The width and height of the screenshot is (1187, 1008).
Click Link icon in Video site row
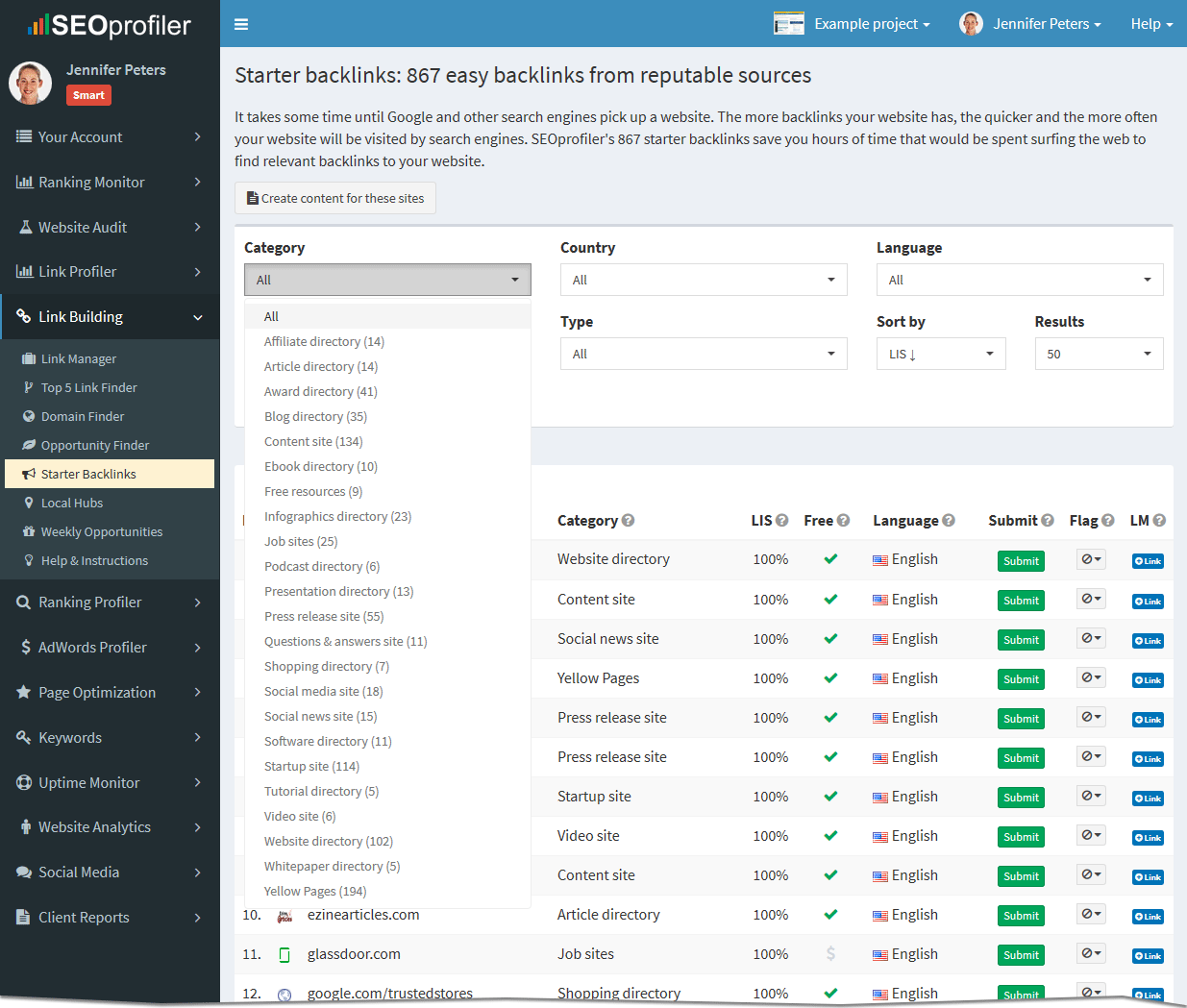[1148, 838]
